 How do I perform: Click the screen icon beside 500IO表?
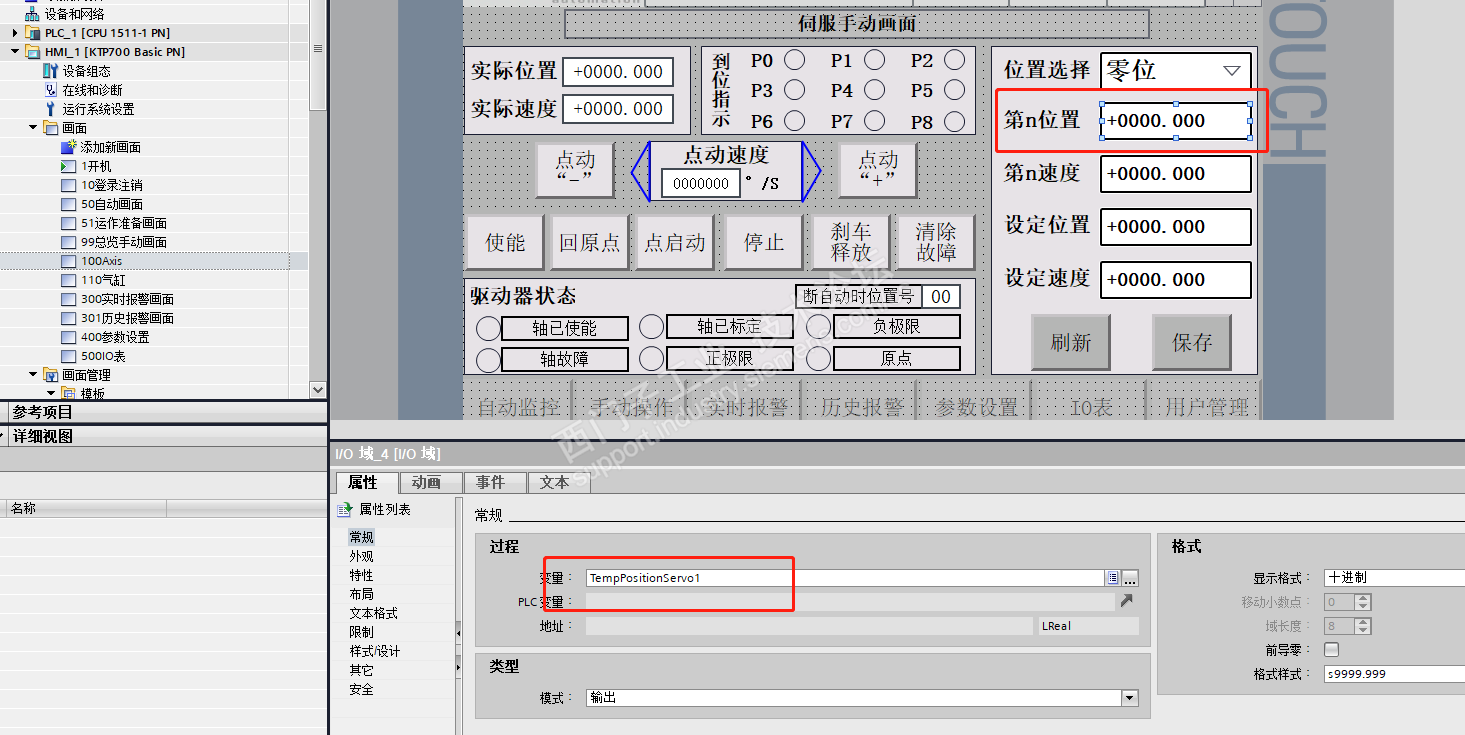(68, 356)
